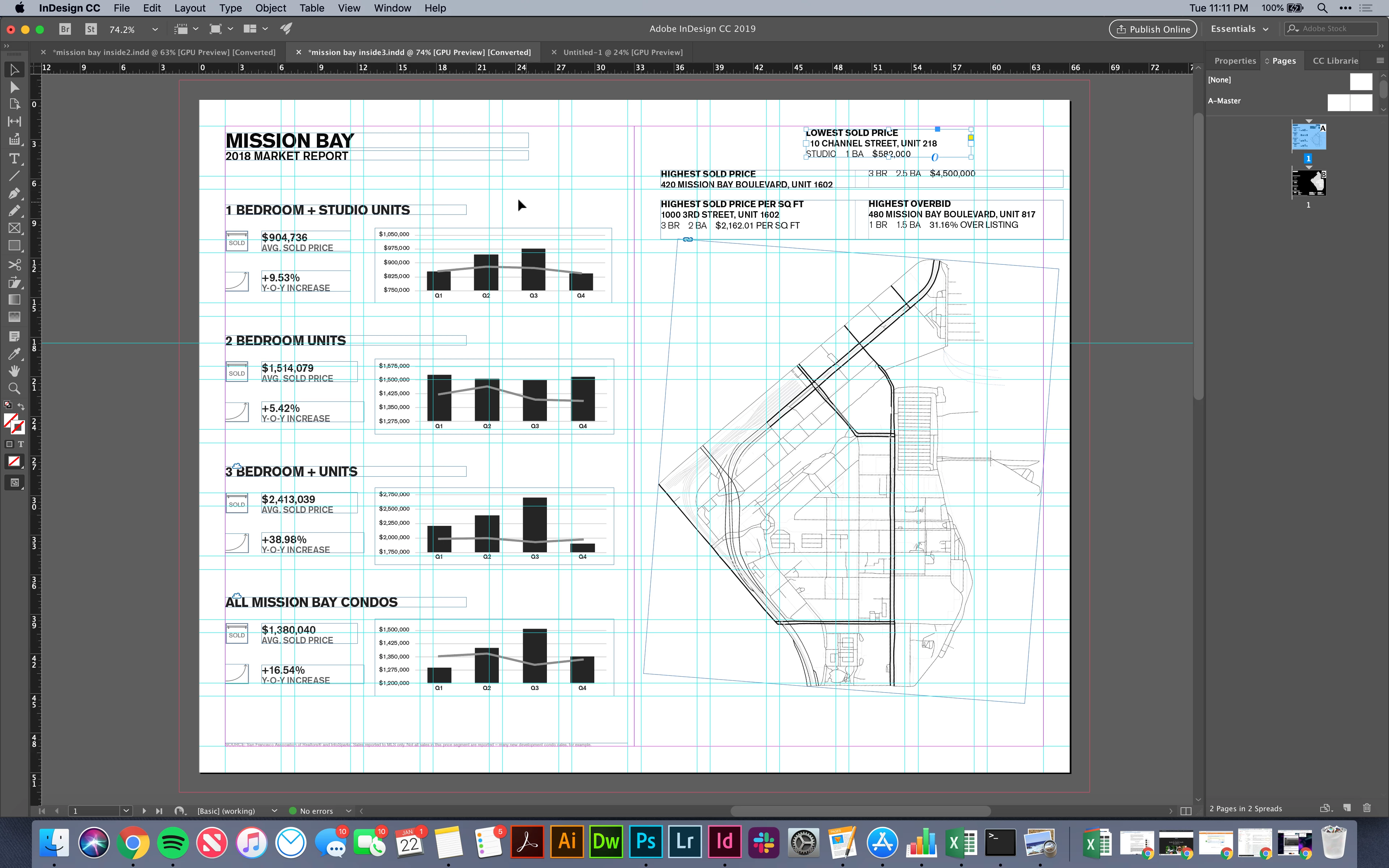Select the Type tool
This screenshot has width=1389, height=868.
coord(14,158)
